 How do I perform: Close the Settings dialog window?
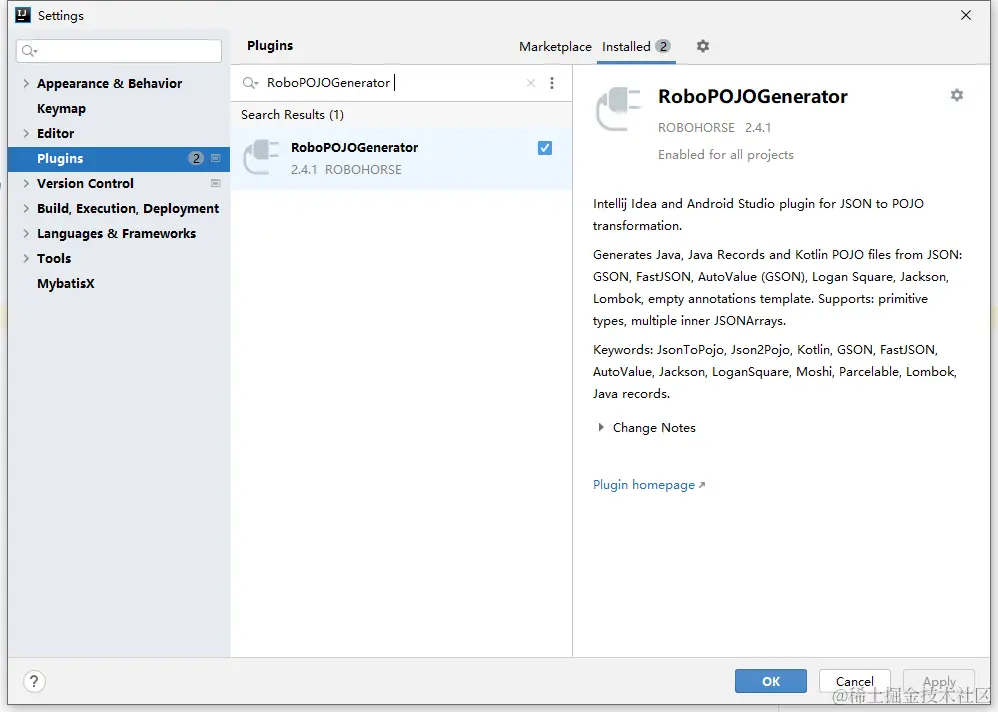(x=966, y=15)
